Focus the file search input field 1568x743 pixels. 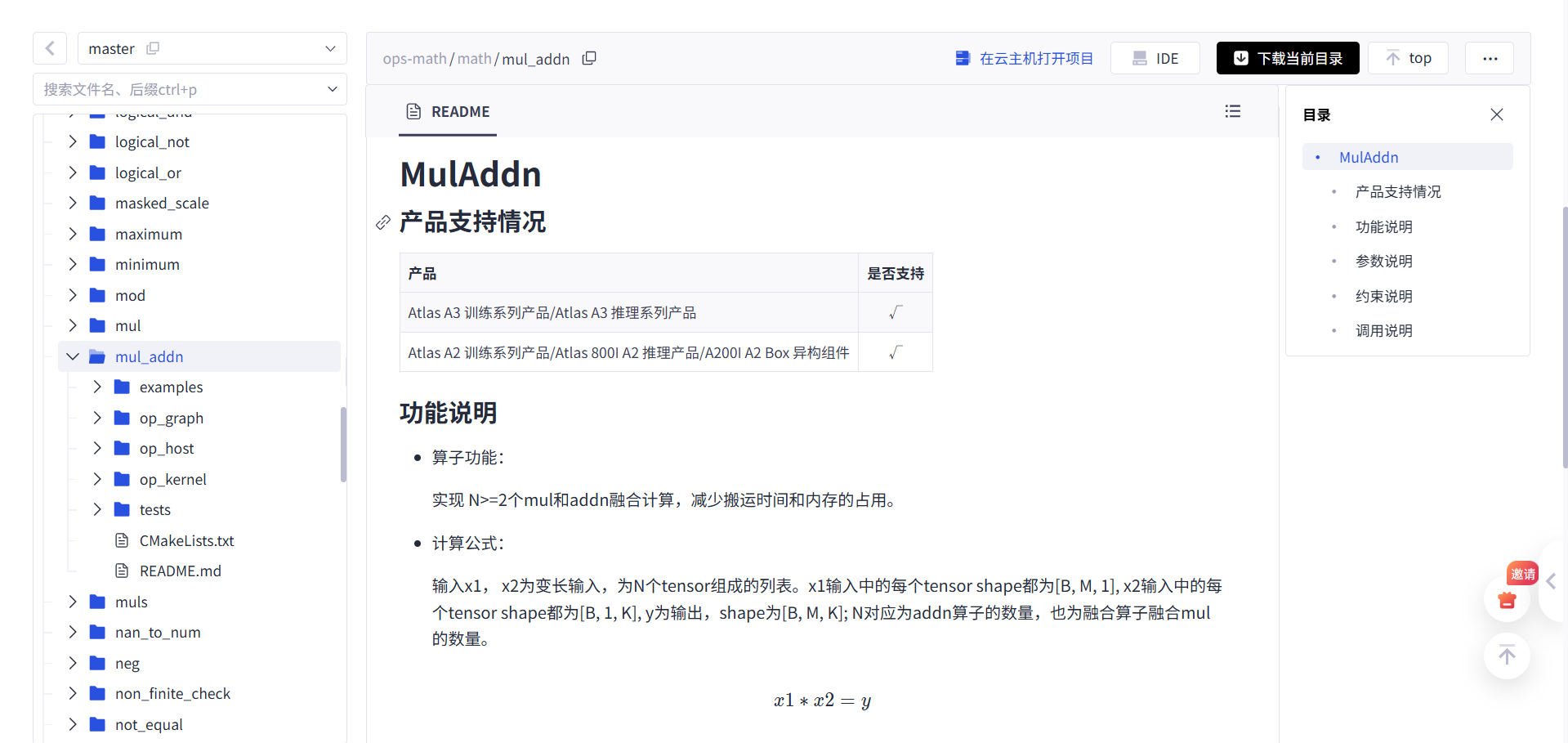[x=180, y=89]
